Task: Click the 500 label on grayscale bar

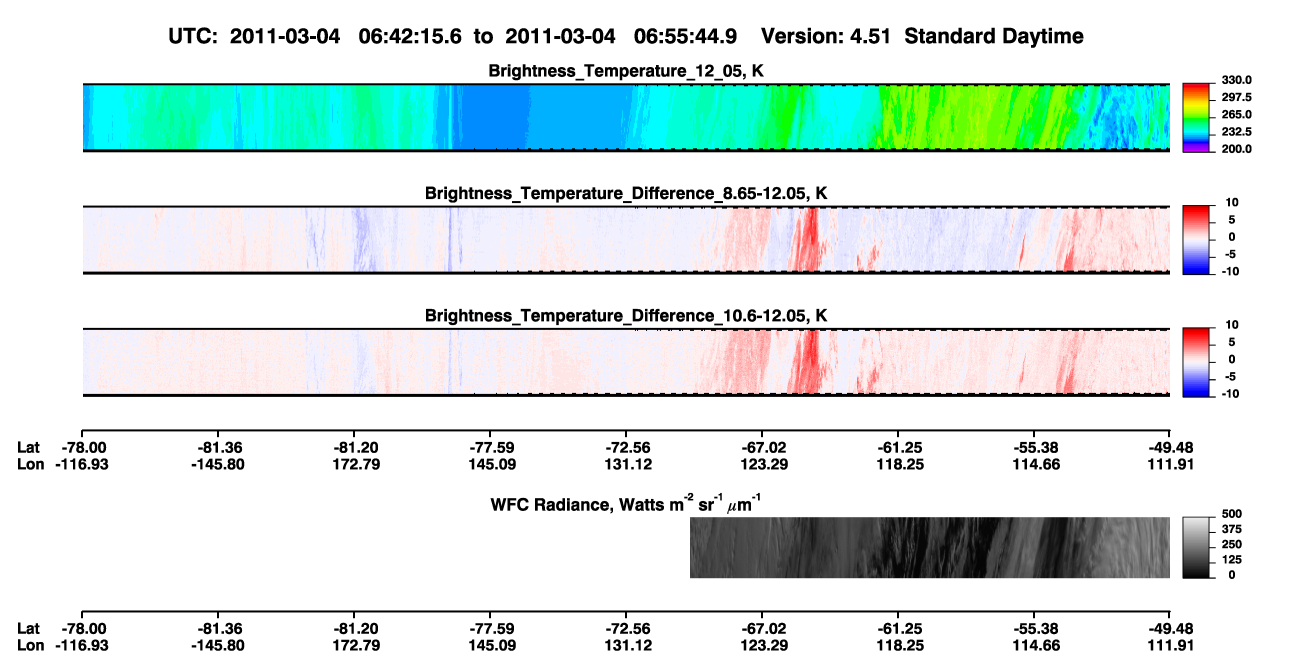Action: coord(1231,514)
